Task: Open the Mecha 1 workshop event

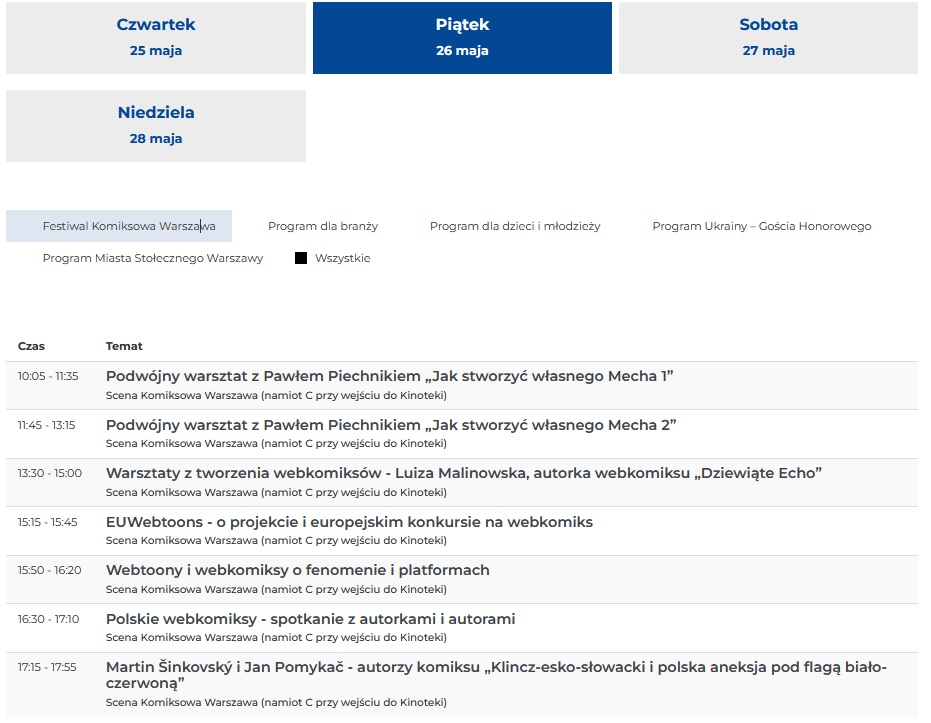Action: coord(389,376)
